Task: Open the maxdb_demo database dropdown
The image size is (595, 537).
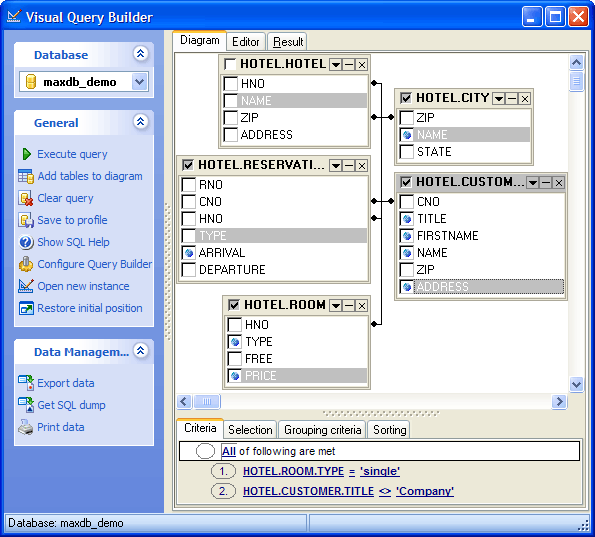Action: pyautogui.click(x=139, y=82)
